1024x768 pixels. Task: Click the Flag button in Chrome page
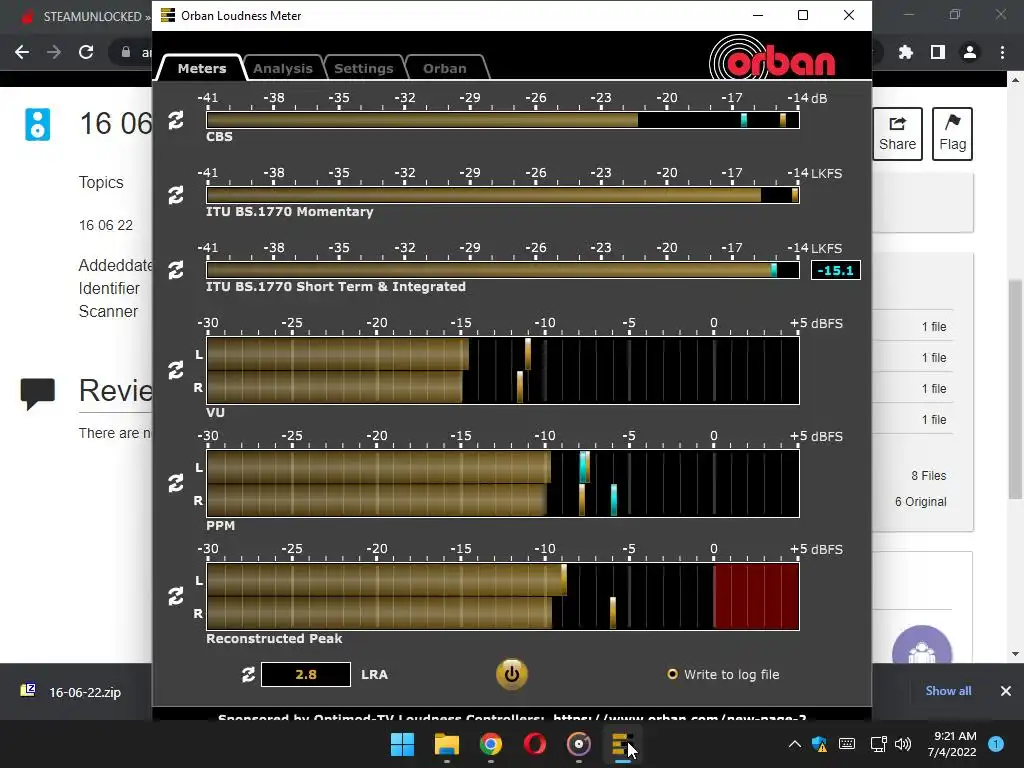click(952, 134)
